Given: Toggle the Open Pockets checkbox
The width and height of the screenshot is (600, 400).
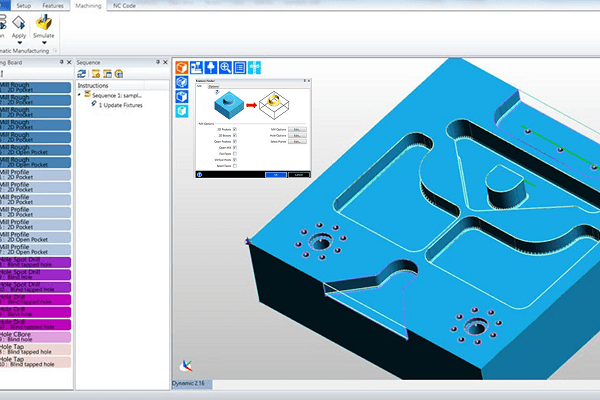Looking at the screenshot, I should coord(234,143).
